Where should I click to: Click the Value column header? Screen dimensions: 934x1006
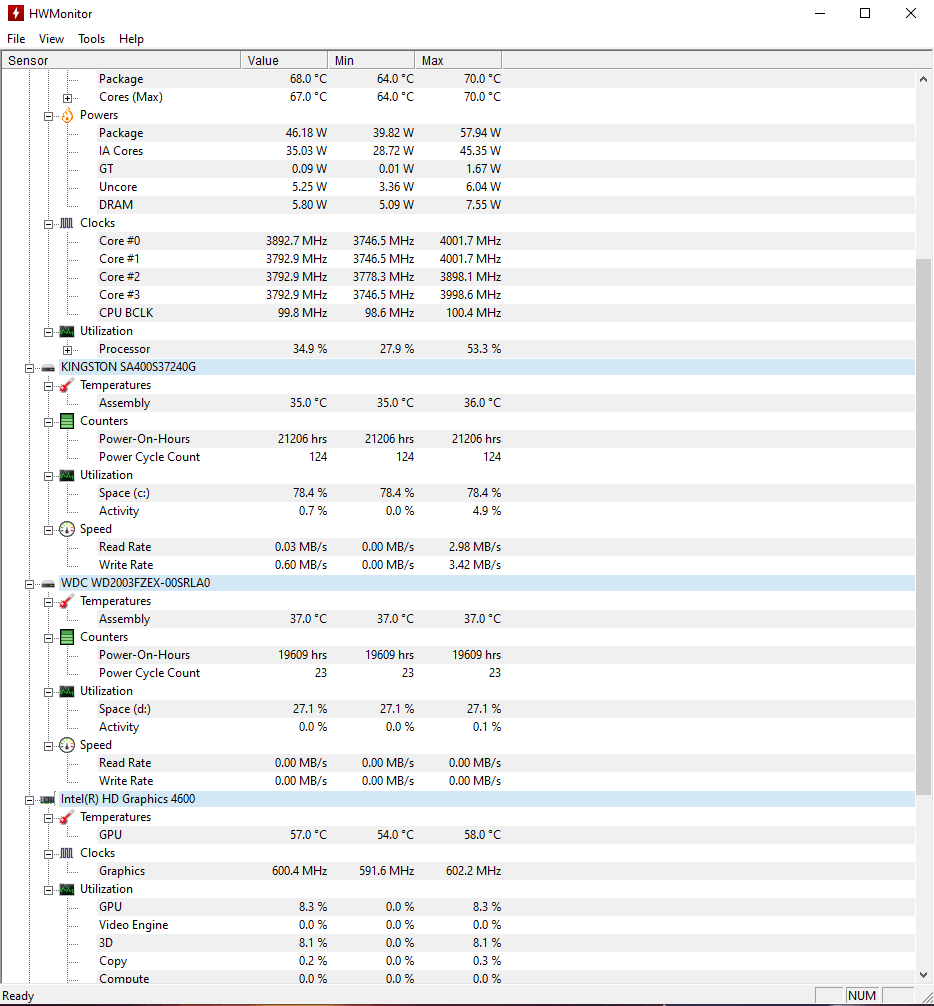pyautogui.click(x=284, y=60)
